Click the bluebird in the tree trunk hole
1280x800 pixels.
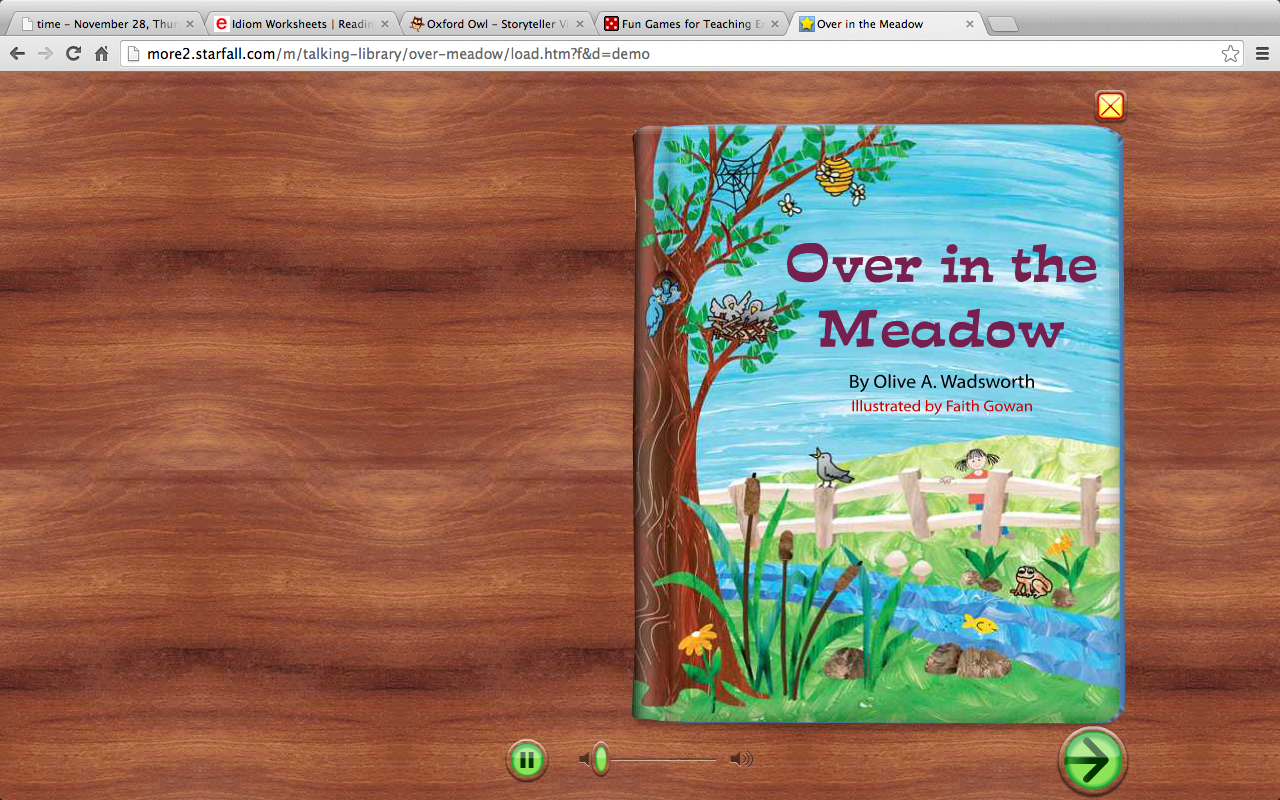(x=662, y=306)
